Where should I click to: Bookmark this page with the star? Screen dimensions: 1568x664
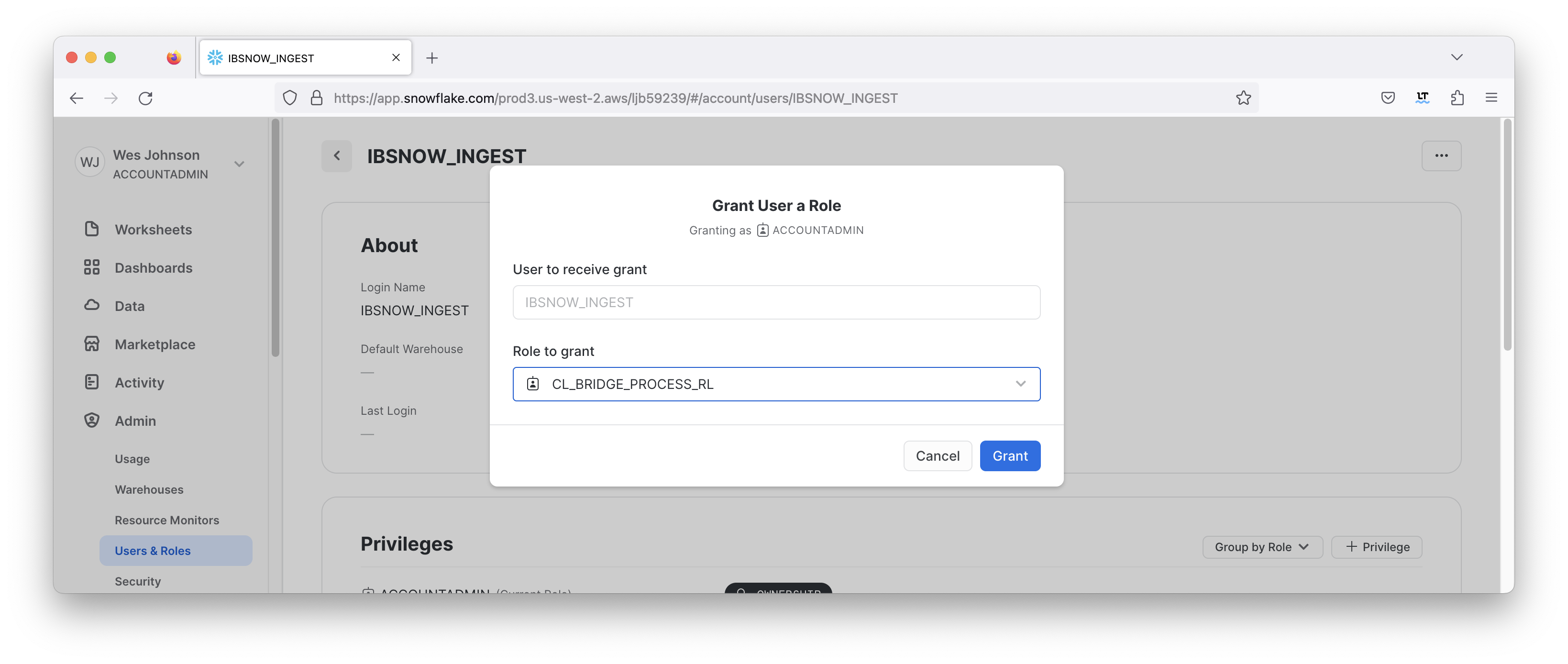(x=1243, y=98)
